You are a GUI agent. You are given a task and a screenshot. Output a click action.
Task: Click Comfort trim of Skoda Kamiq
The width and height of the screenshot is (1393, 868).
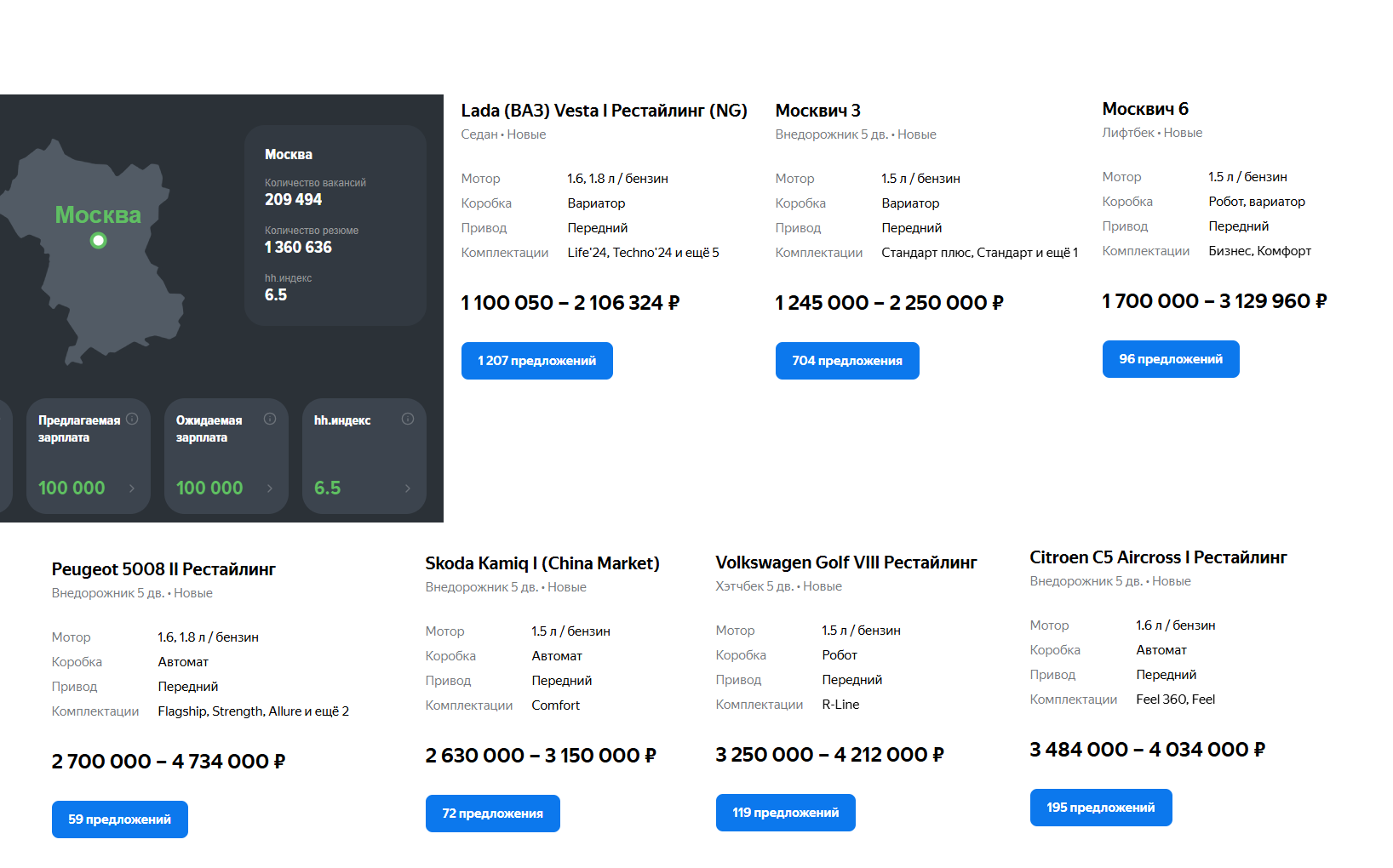556,705
